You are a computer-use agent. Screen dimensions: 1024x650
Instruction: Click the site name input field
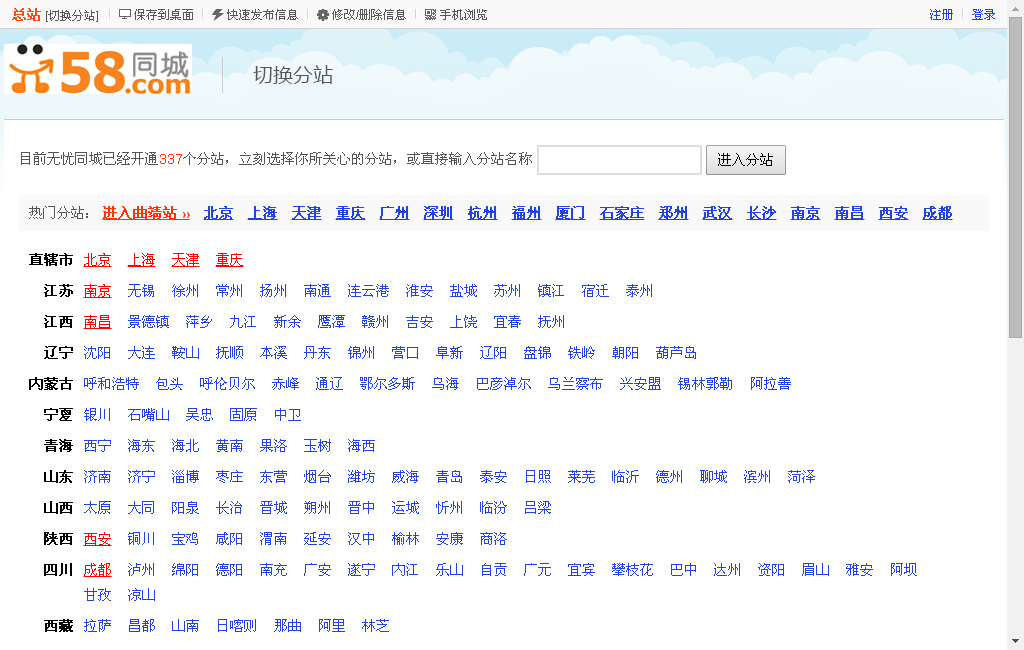pyautogui.click(x=618, y=159)
